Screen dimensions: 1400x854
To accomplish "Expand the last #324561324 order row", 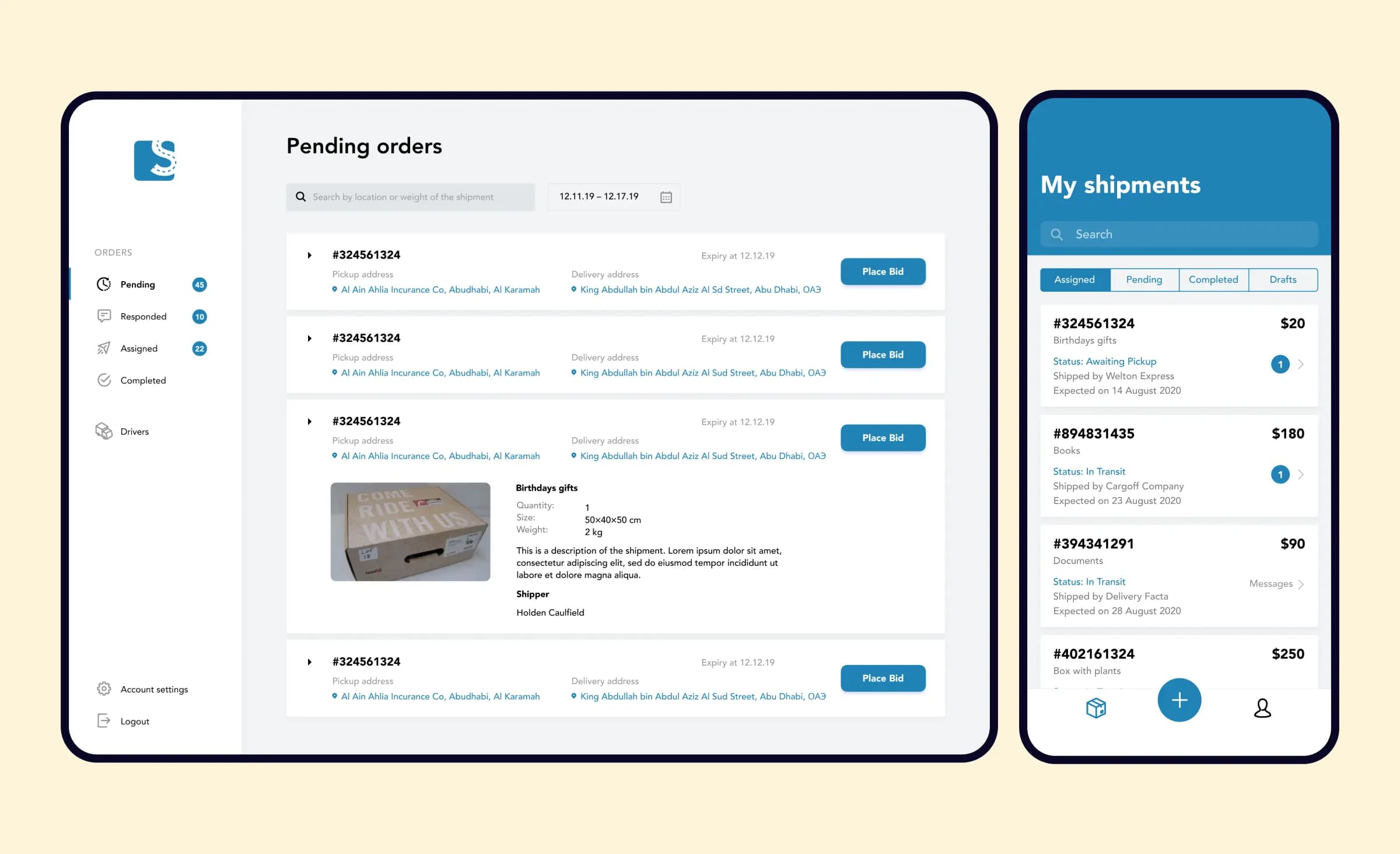I will tap(309, 661).
